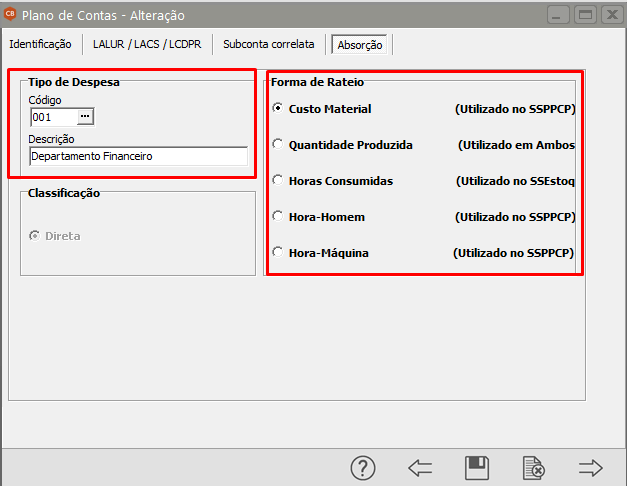Pick the Hora-Homem radio option
The height and width of the screenshot is (486, 627).
[x=278, y=217]
